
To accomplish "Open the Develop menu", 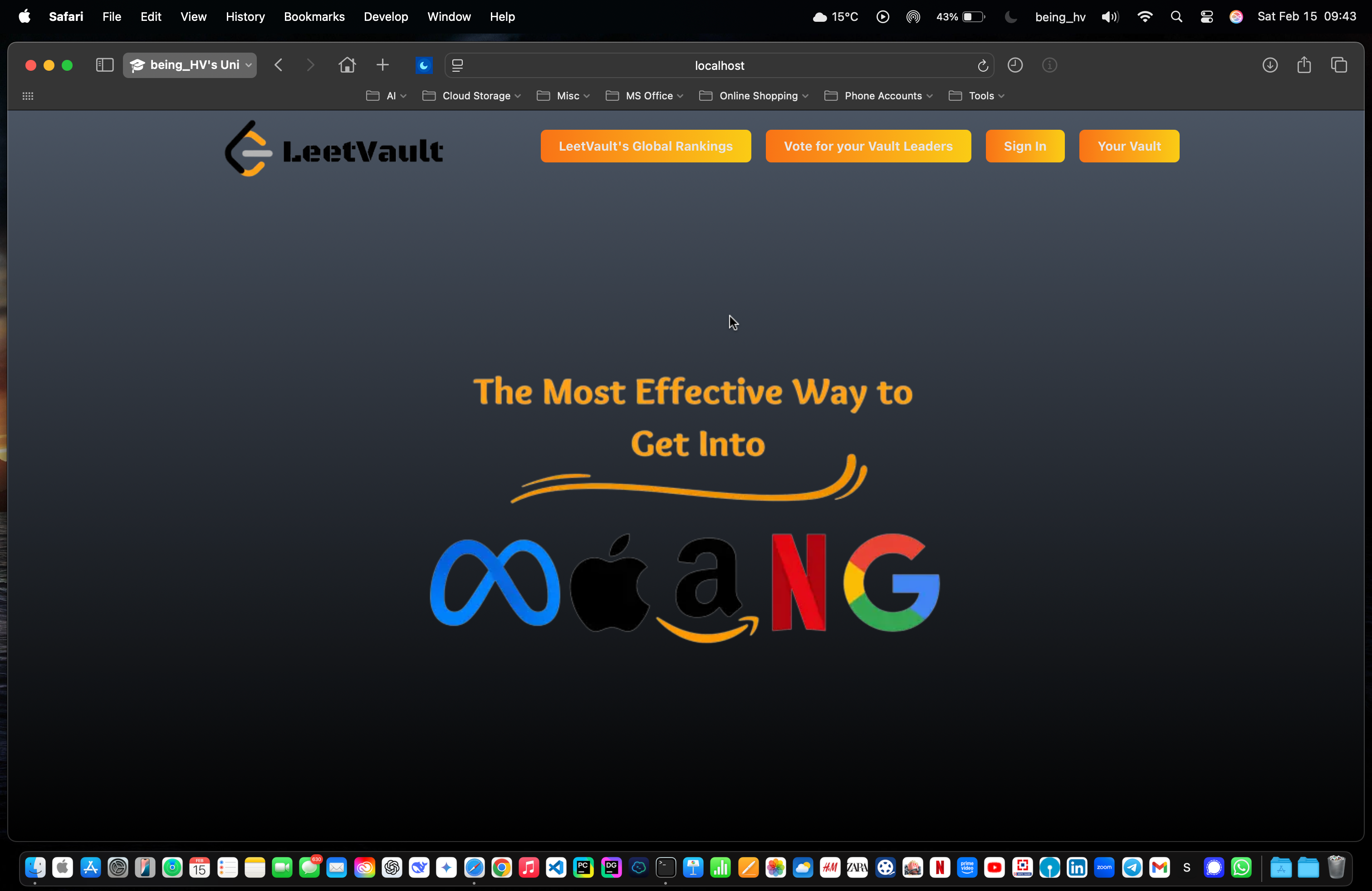I will pos(385,17).
